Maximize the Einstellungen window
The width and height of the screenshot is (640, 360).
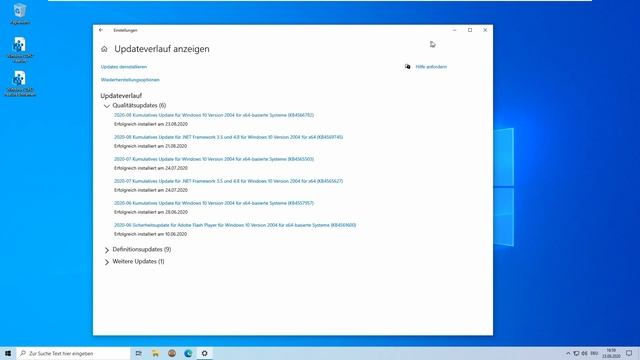470,30
